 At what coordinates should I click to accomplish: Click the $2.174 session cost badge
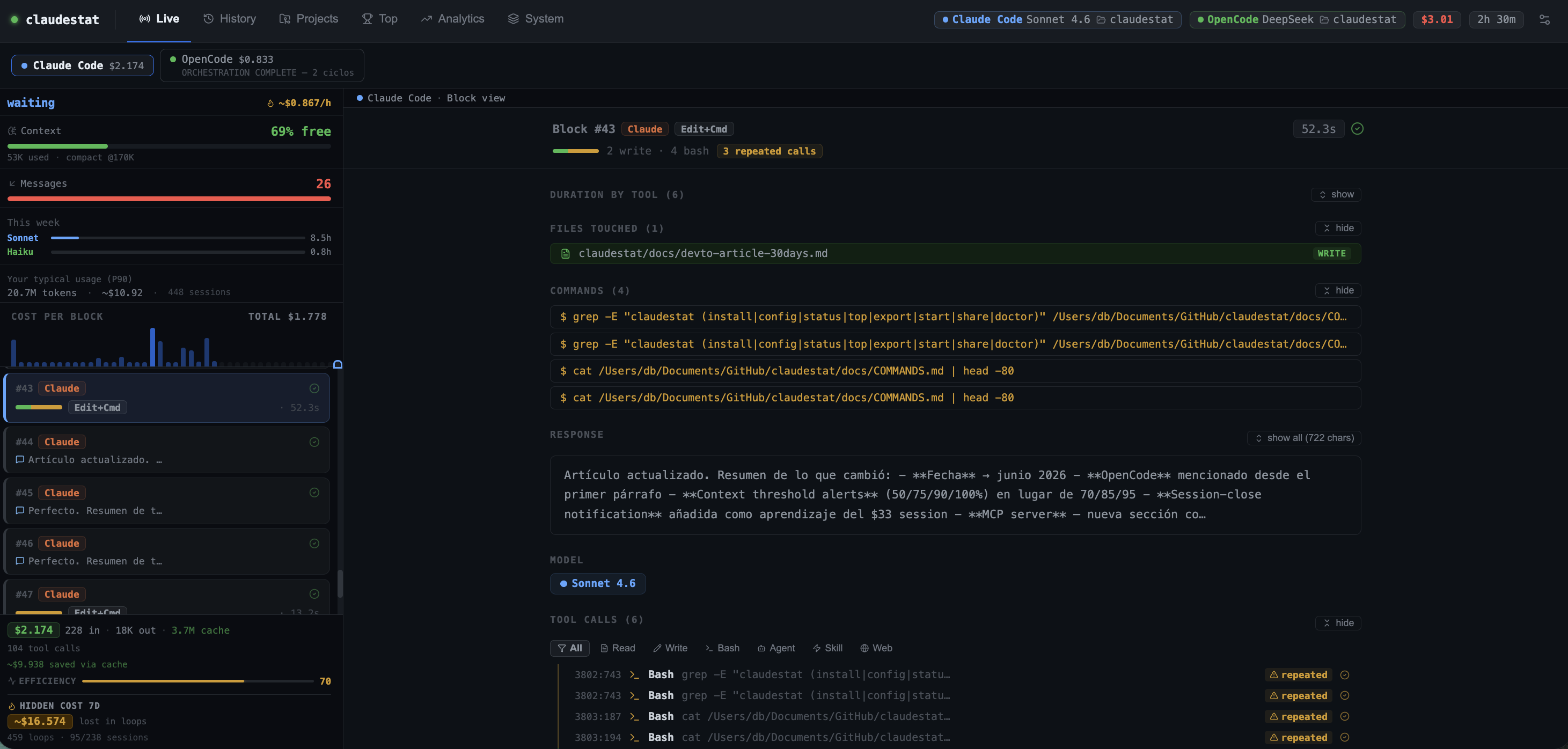point(34,630)
